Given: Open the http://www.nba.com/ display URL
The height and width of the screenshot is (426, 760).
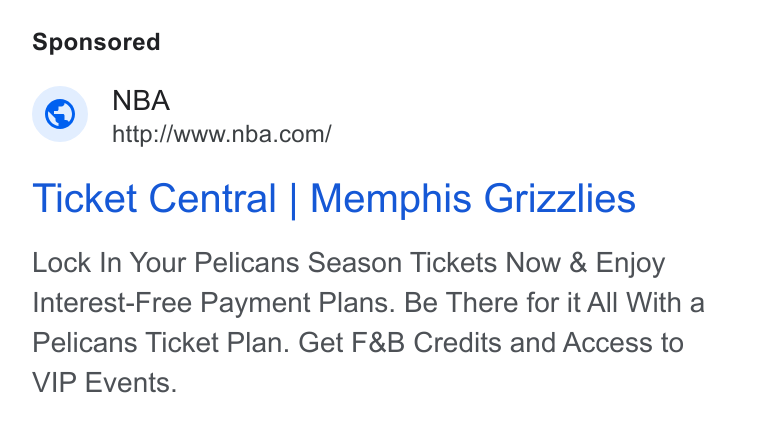Looking at the screenshot, I should pos(222,134).
